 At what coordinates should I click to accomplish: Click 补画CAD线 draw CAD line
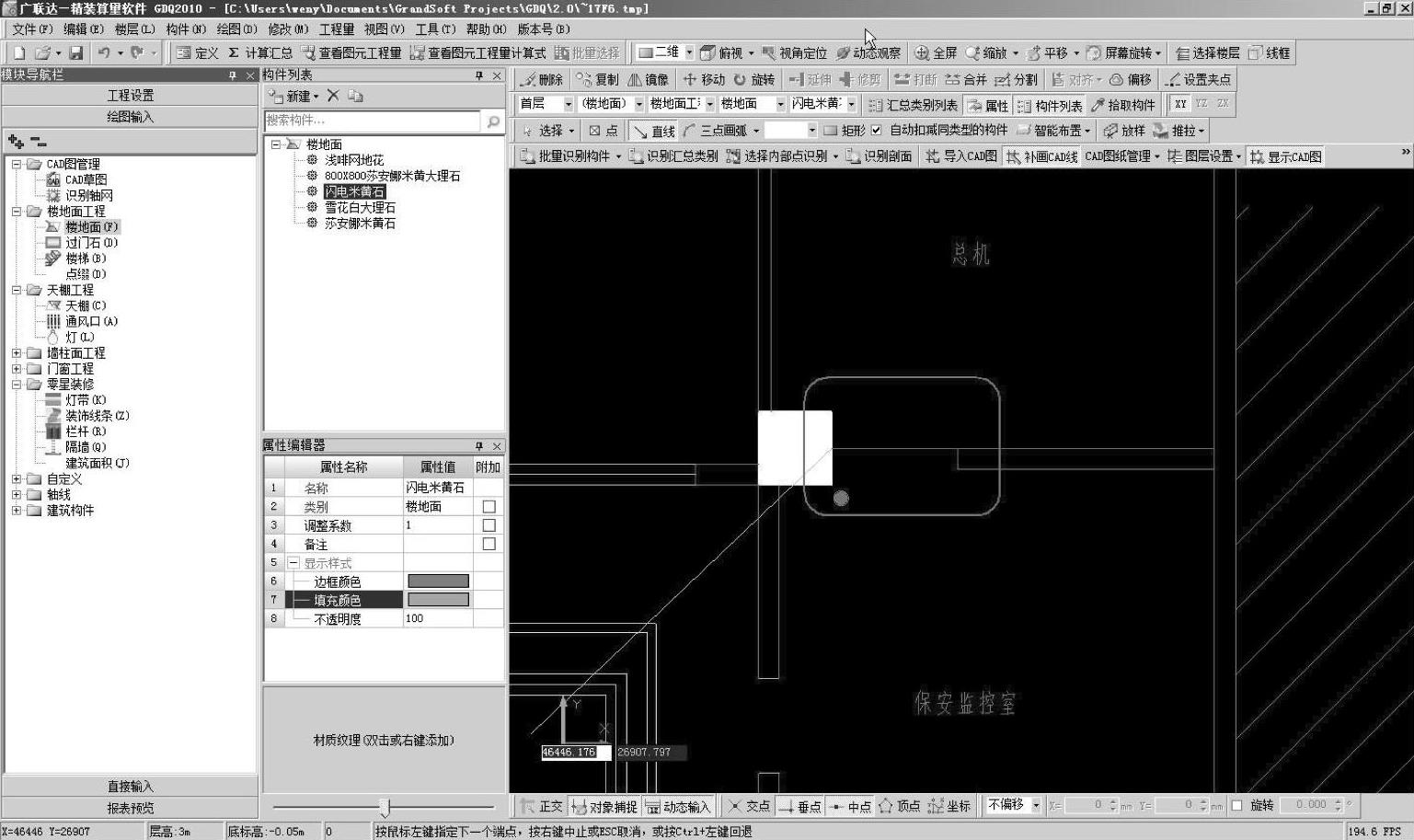tap(1041, 156)
